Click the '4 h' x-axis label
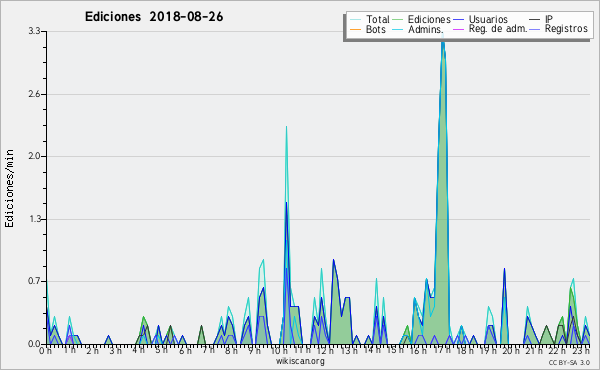Viewport: 600px width, 370px height. pos(139,350)
